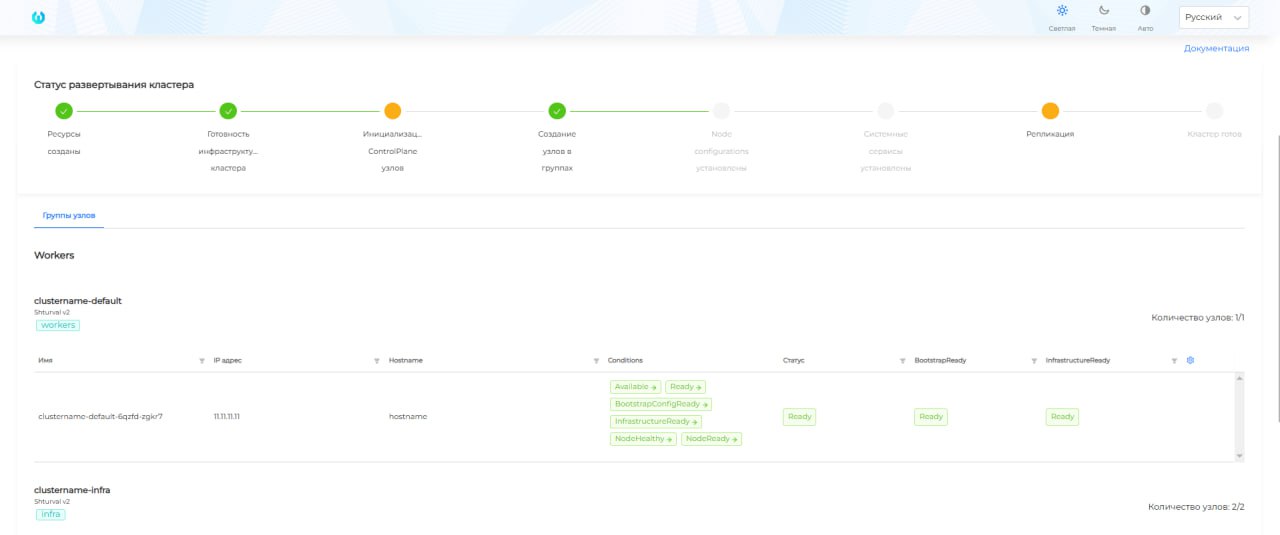Expand the NodeHealthy condition tag

point(643,439)
